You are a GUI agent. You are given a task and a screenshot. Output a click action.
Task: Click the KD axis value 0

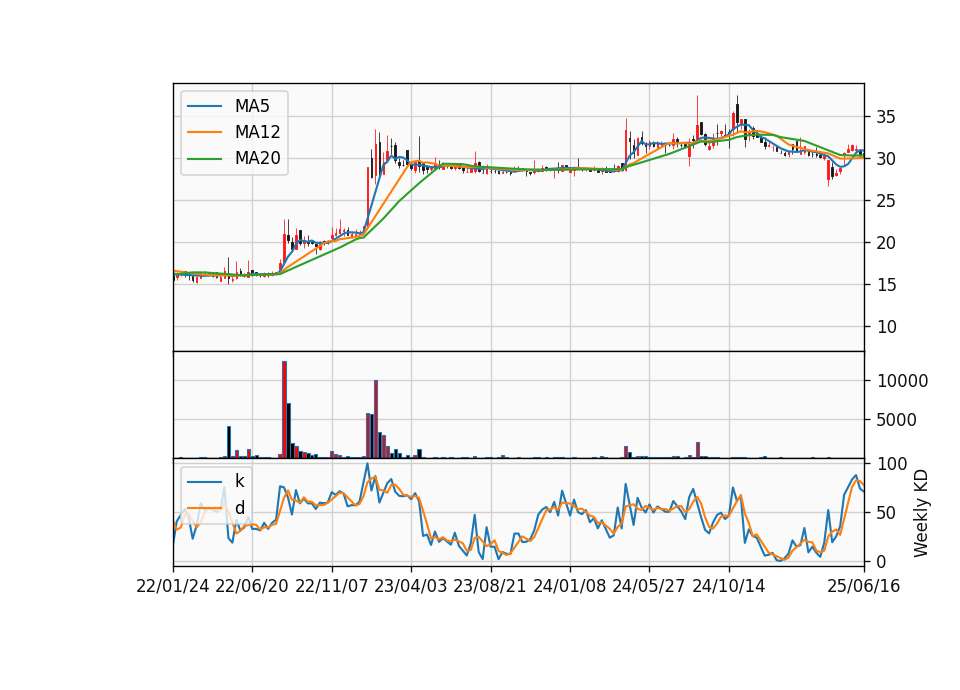point(881,561)
